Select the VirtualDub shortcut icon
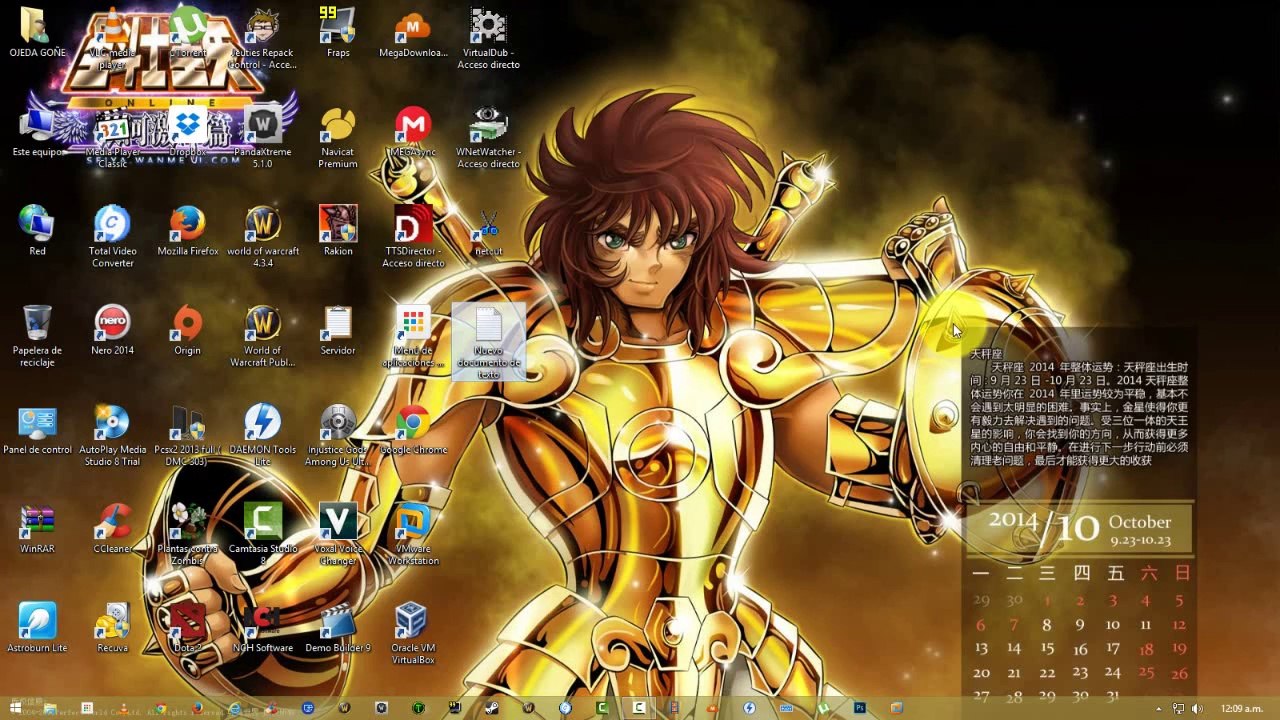 [488, 40]
